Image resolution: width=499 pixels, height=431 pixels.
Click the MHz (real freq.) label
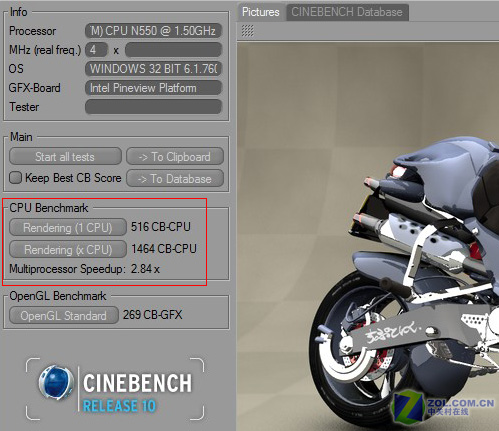pos(45,50)
